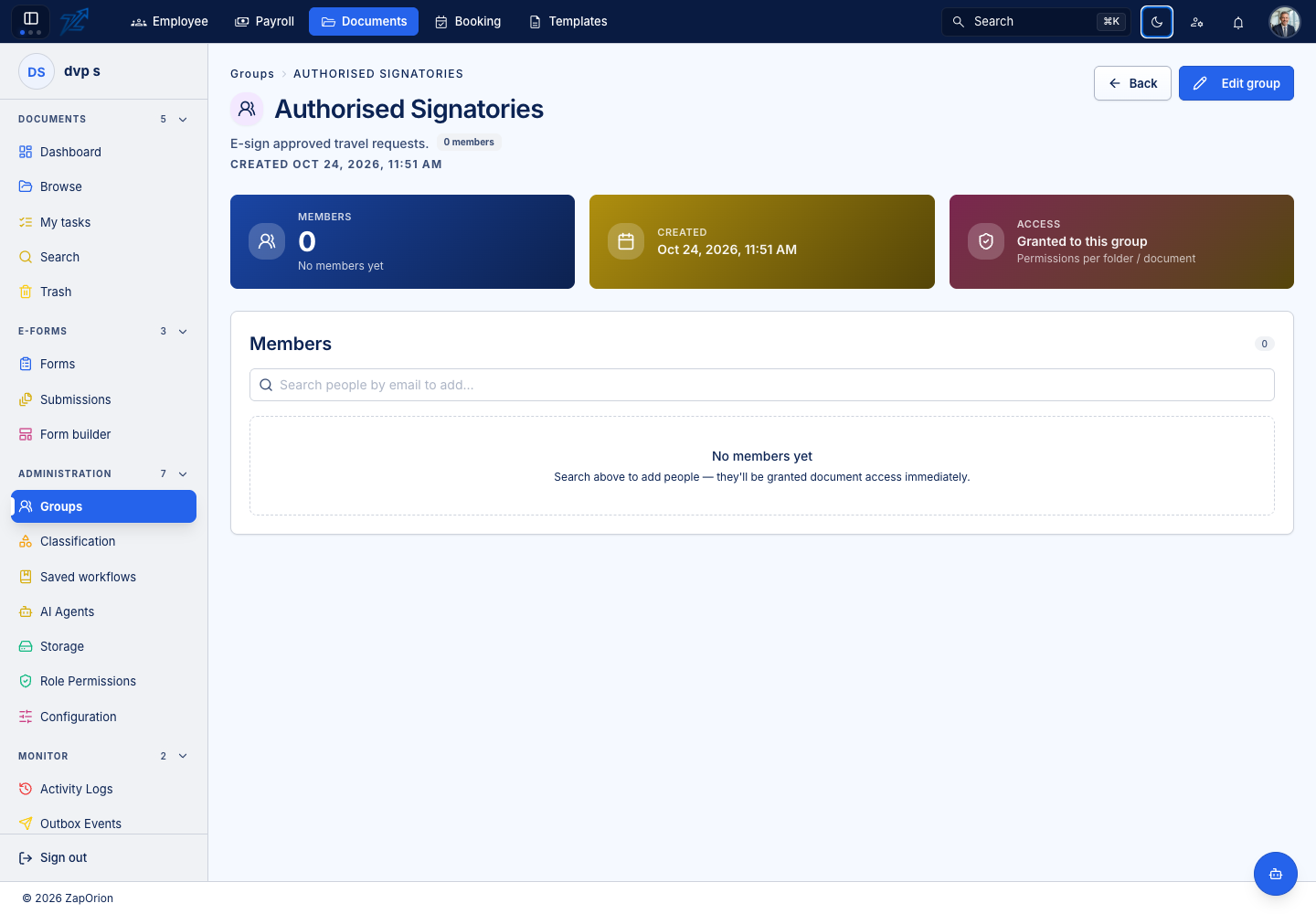The image size is (1316, 914).
Task: Open the Storage page
Action: point(104,647)
